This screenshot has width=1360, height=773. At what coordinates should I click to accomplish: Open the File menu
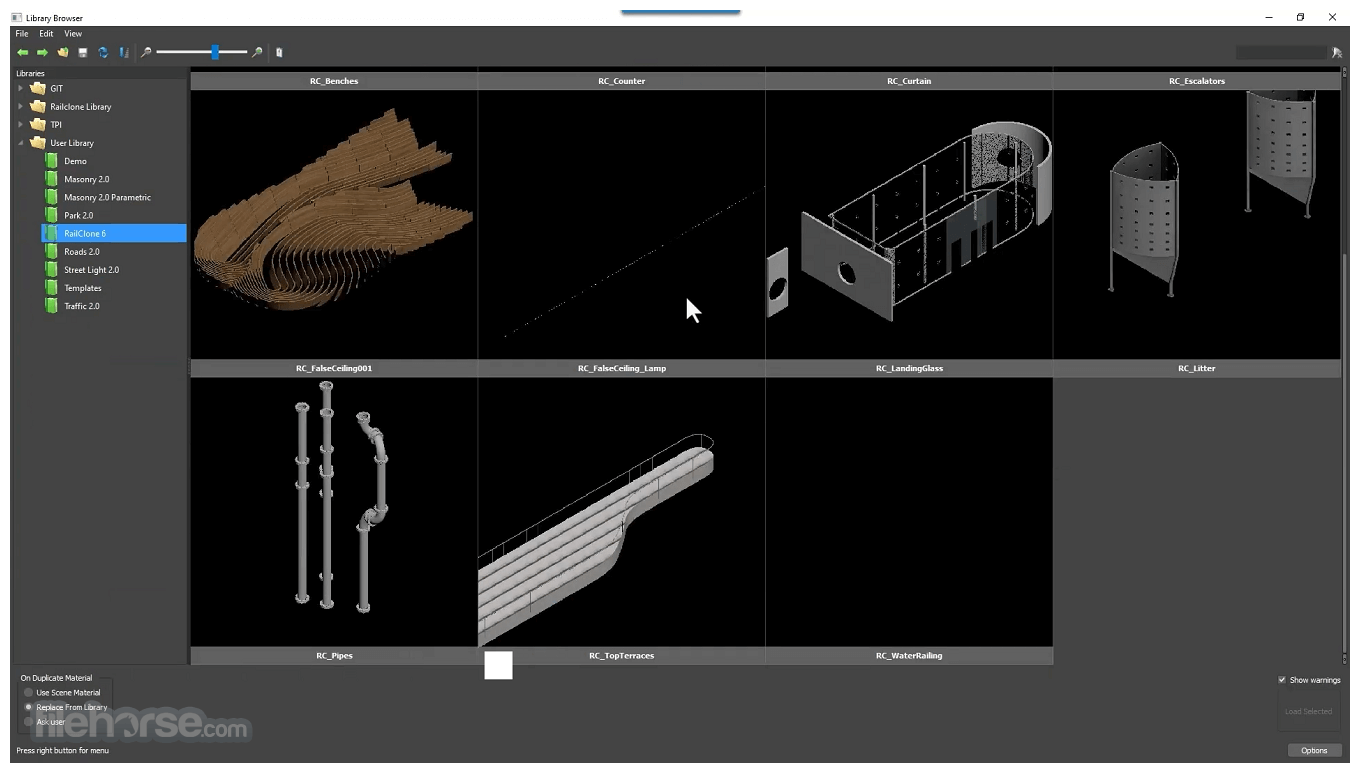(22, 34)
